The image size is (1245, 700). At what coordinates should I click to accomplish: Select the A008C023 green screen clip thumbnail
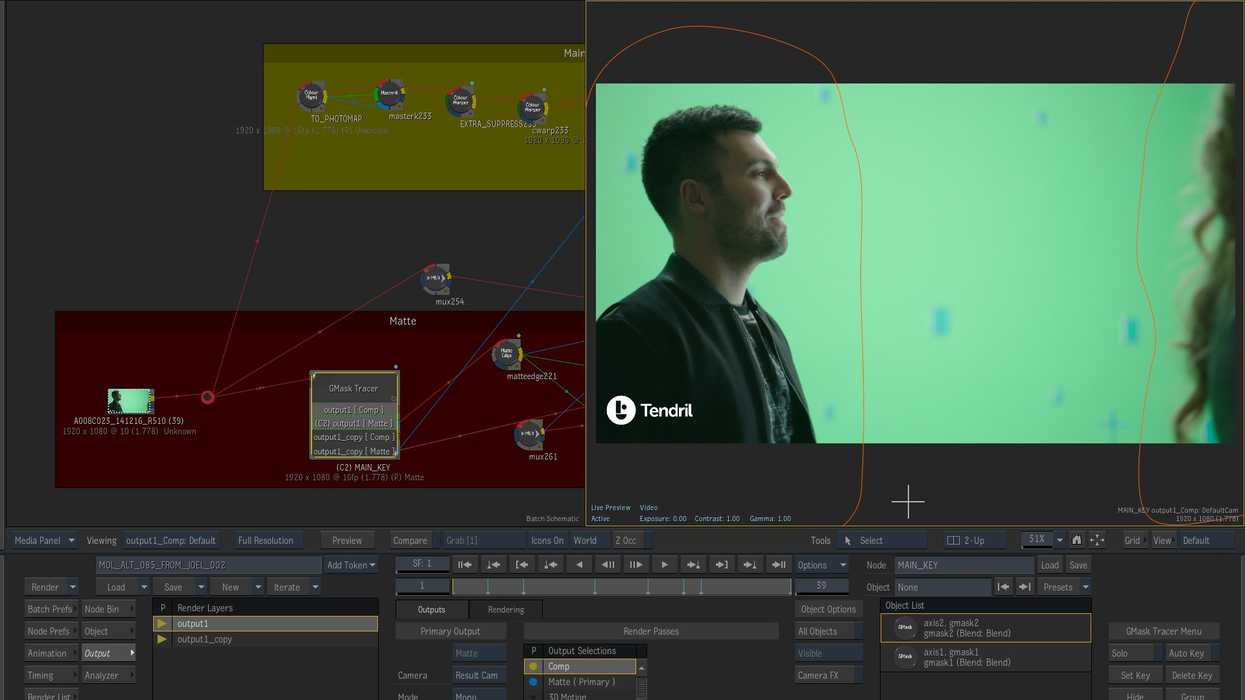pyautogui.click(x=131, y=401)
